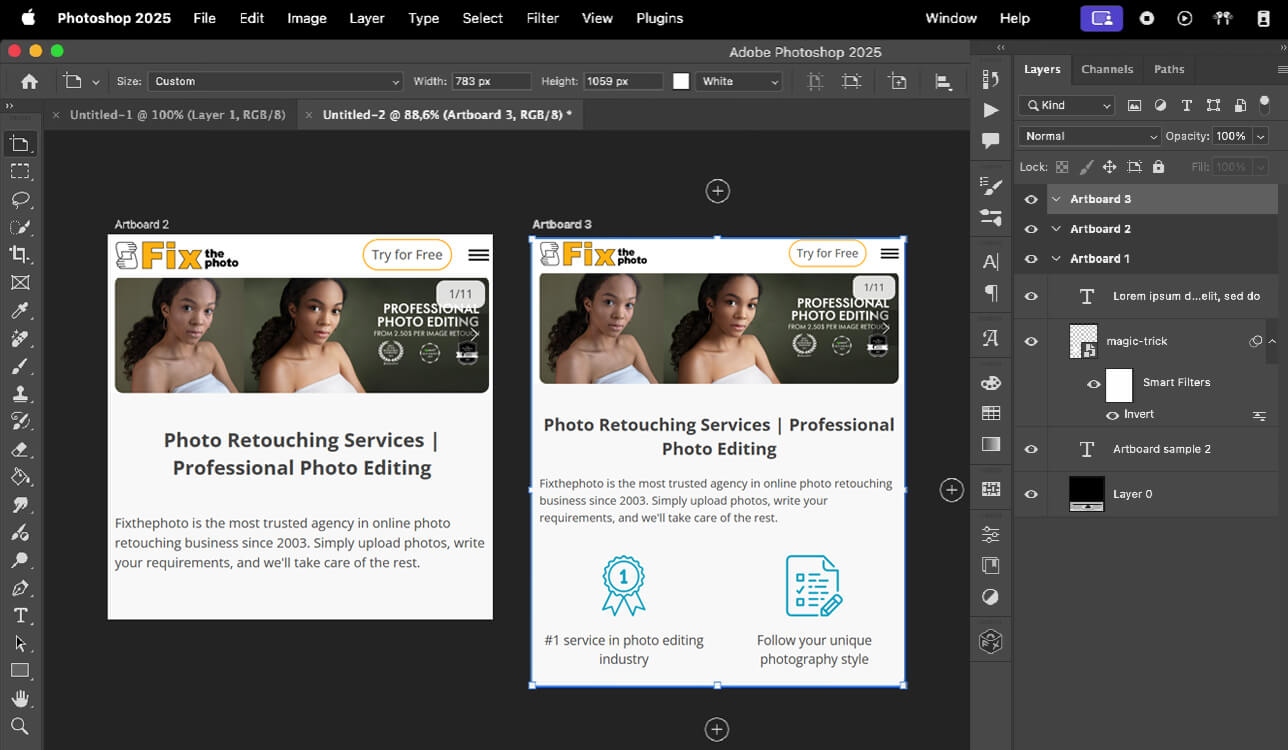Click the Height input field
Screen dimensions: 1288x750
pyautogui.click(x=623, y=81)
